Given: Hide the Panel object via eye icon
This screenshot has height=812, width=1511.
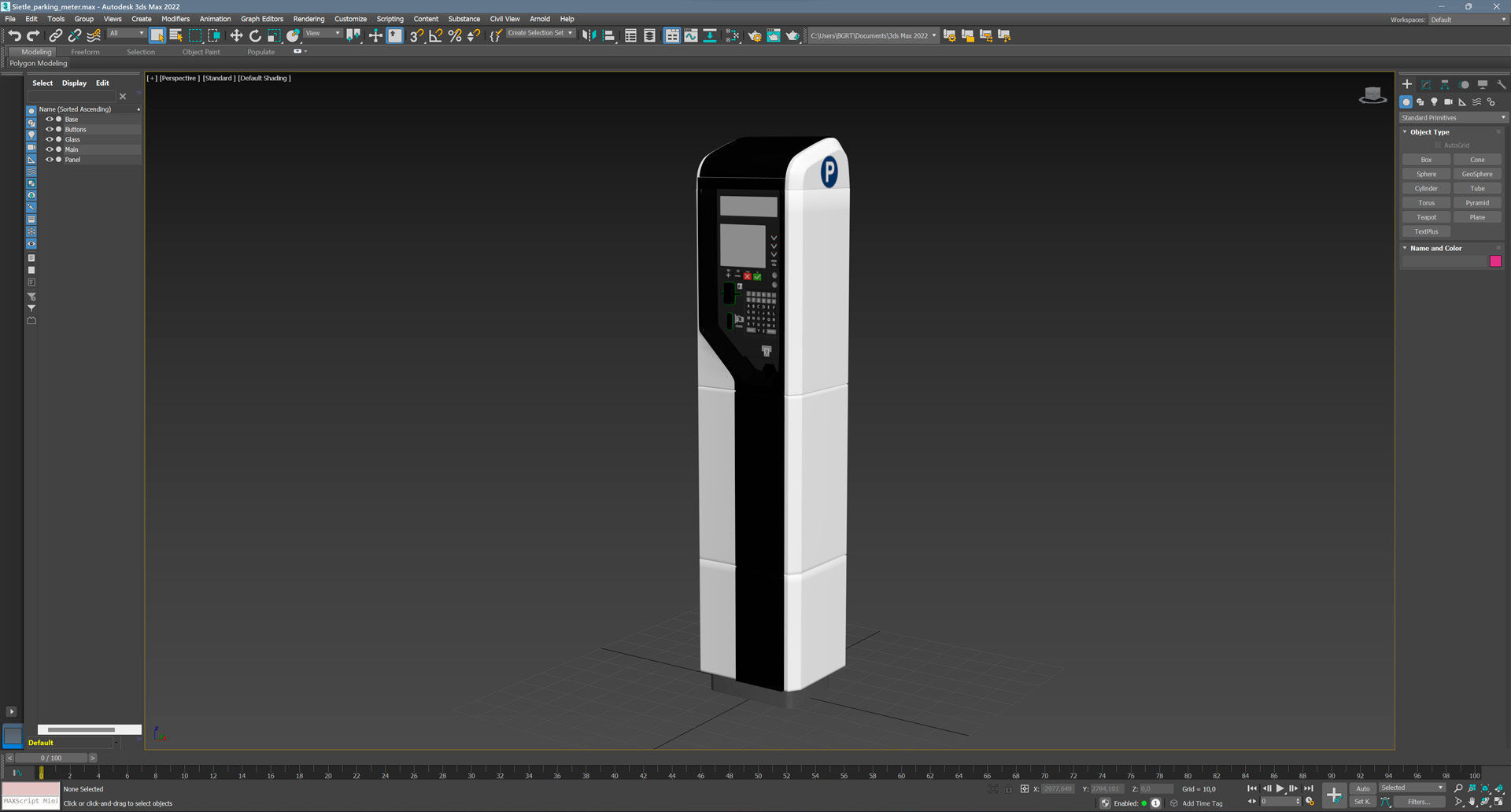Looking at the screenshot, I should [50, 160].
